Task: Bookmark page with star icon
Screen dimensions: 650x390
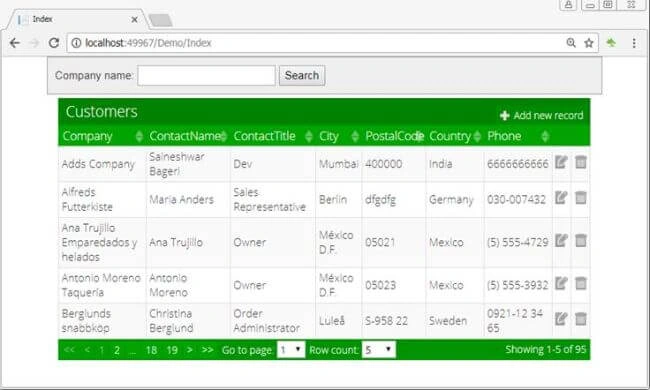Action: 589,43
